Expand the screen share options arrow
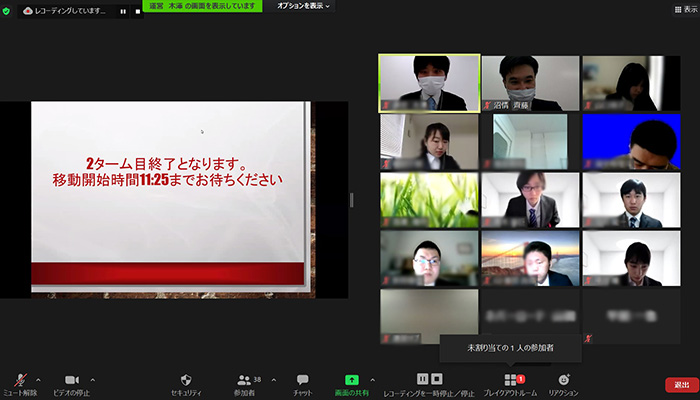This screenshot has height=400, width=700. click(373, 379)
